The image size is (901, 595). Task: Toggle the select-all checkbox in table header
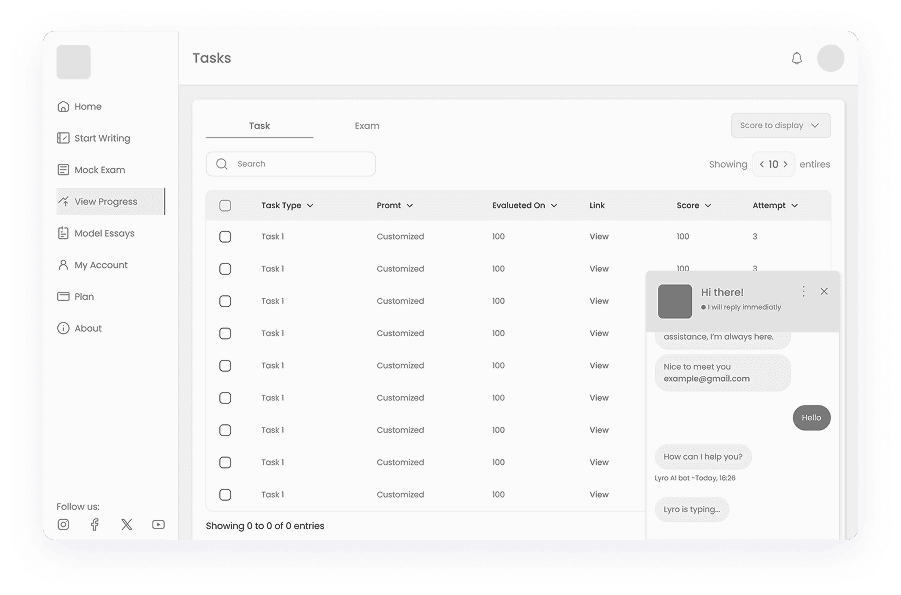click(225, 205)
